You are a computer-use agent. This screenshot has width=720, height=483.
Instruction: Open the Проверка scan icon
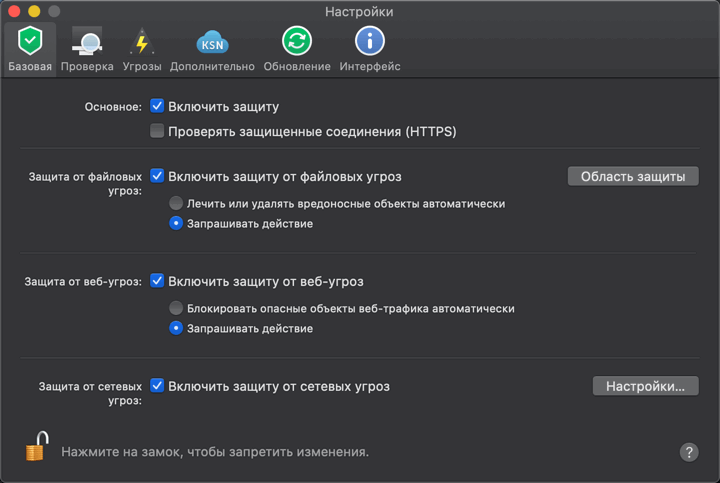point(86,42)
